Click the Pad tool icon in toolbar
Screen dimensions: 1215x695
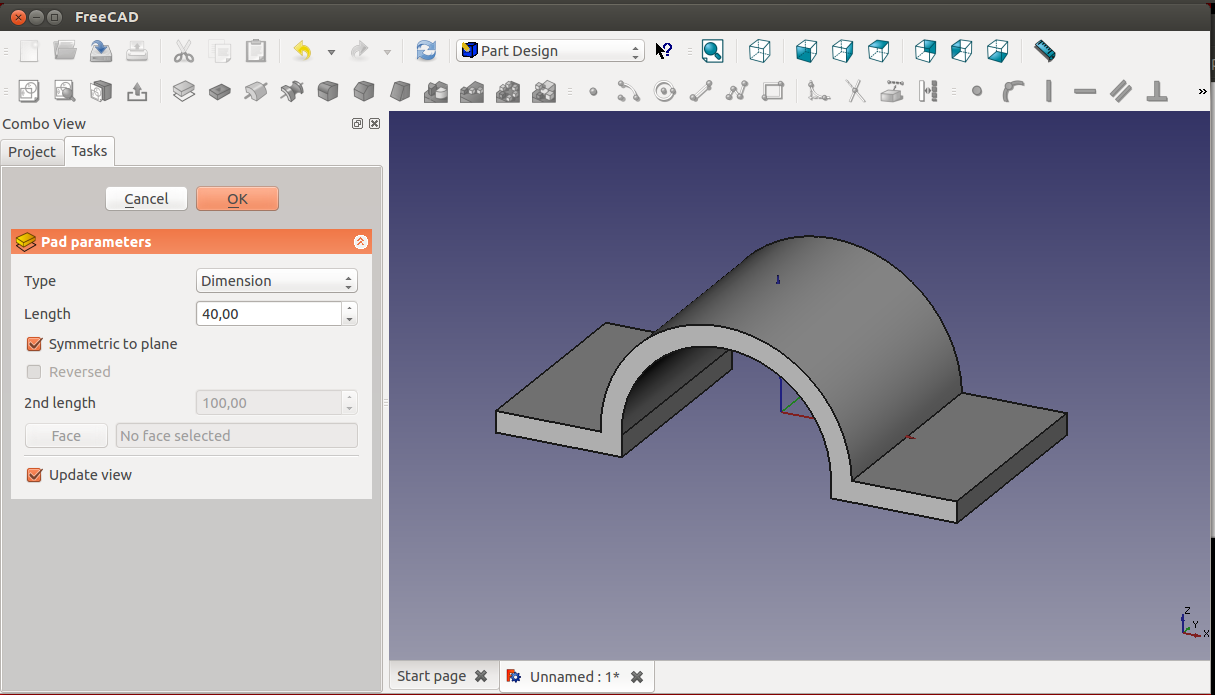tap(183, 92)
